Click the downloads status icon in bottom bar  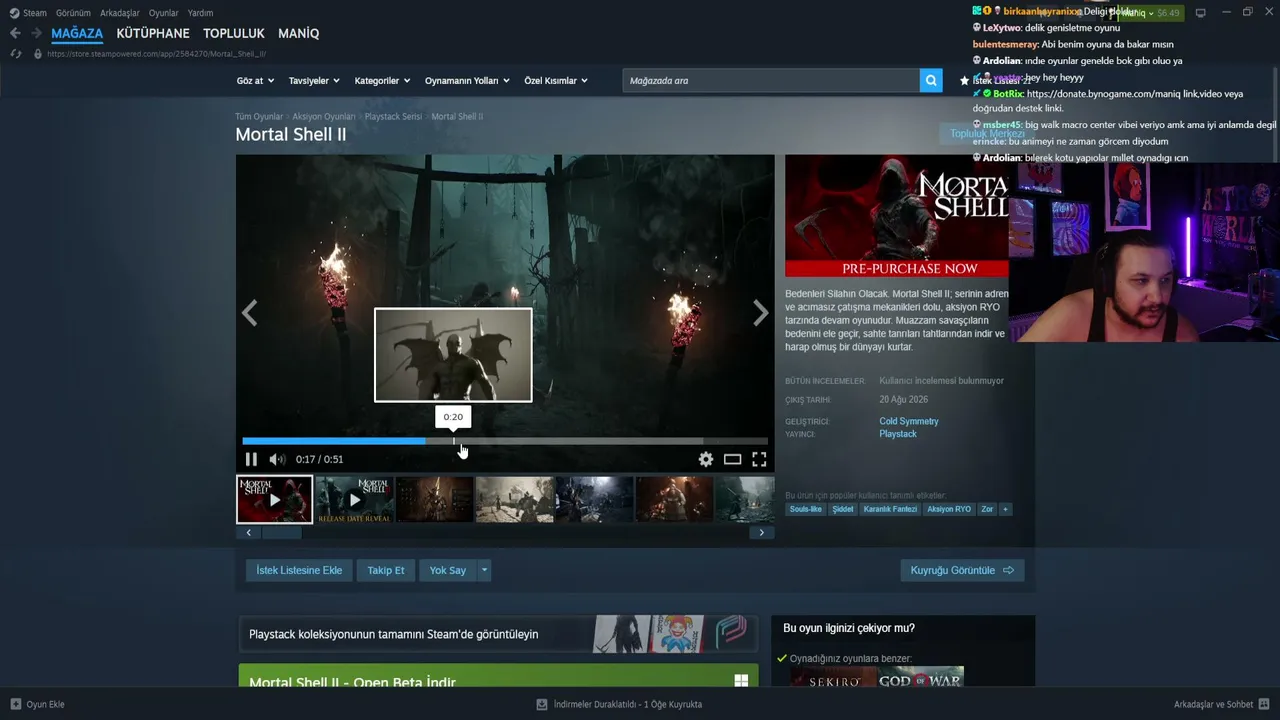pyautogui.click(x=542, y=704)
